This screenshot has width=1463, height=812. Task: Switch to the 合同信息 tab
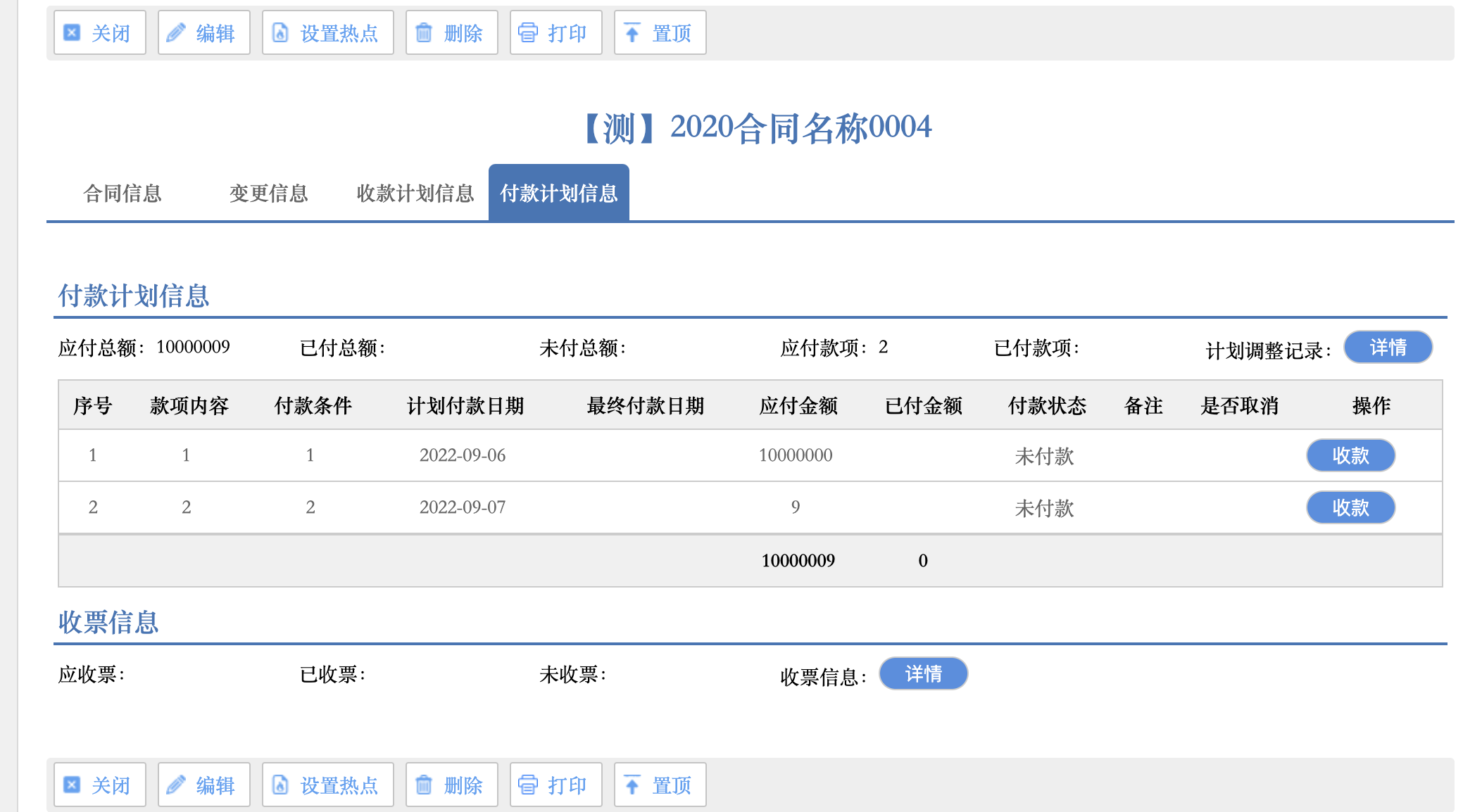tap(123, 194)
